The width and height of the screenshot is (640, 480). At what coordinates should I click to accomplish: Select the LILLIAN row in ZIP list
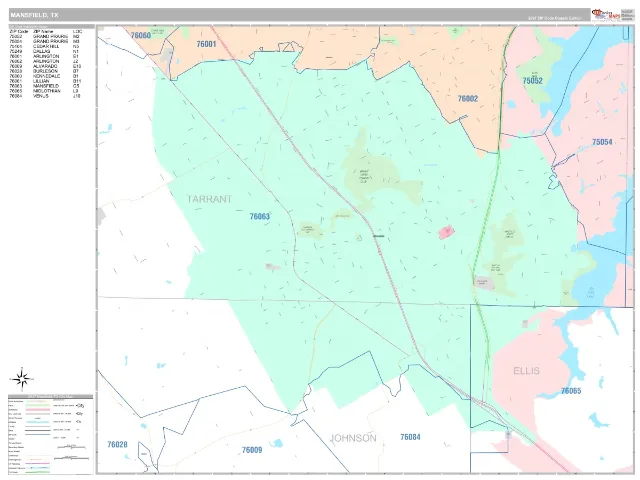[45, 81]
